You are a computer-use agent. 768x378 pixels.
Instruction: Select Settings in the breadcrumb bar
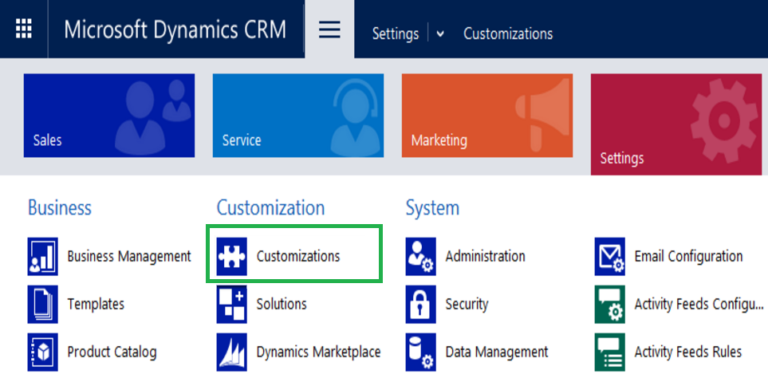click(395, 34)
